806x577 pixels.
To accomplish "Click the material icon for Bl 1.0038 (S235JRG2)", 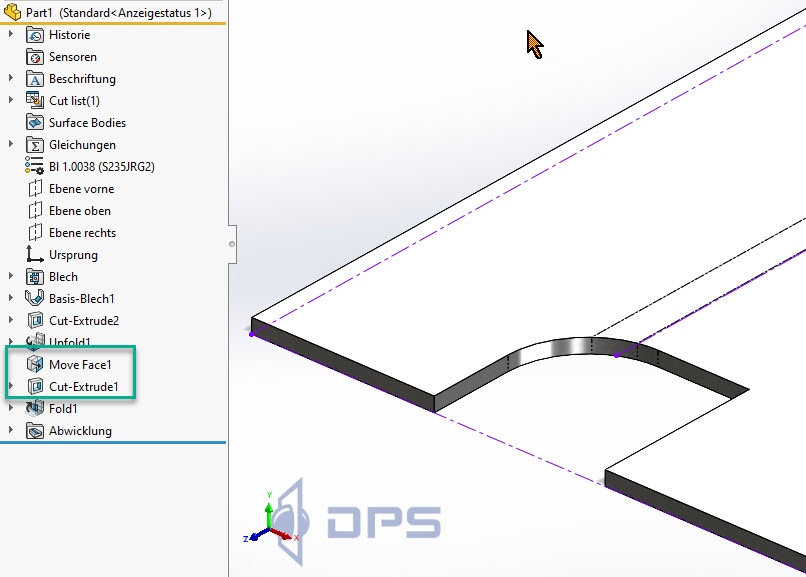I will (x=34, y=166).
